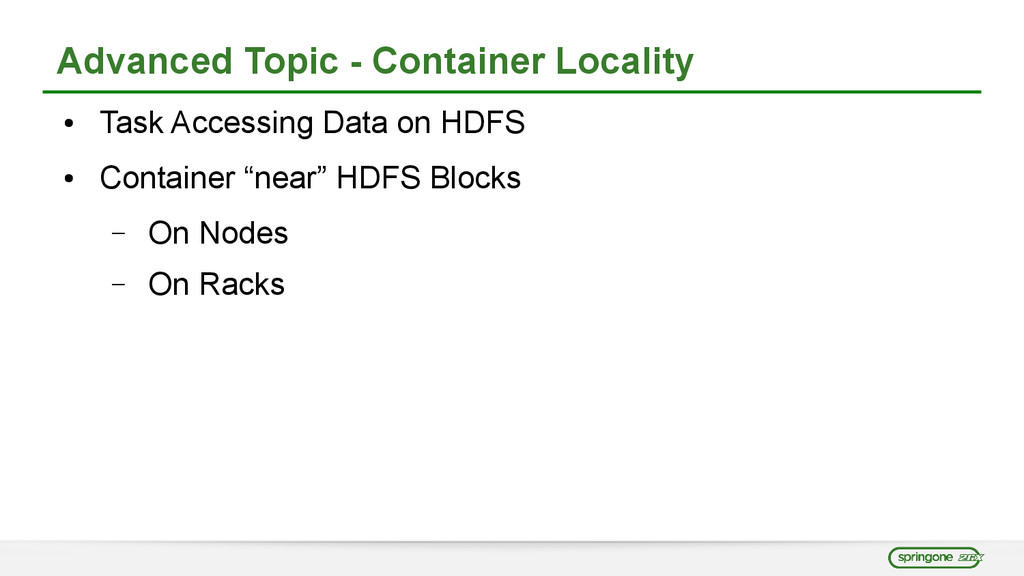Select the On Racks sub-item text
1024x576 pixels.
tap(216, 284)
